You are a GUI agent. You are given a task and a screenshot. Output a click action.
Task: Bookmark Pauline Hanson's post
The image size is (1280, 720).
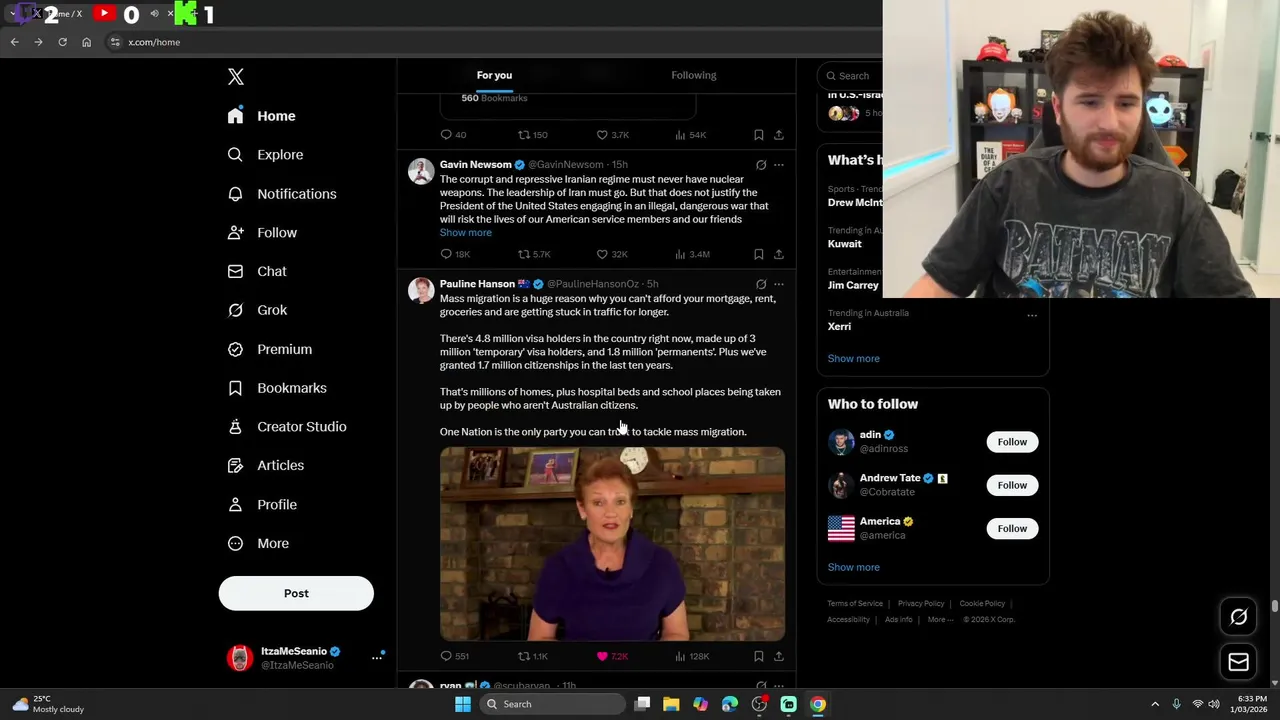[759, 656]
